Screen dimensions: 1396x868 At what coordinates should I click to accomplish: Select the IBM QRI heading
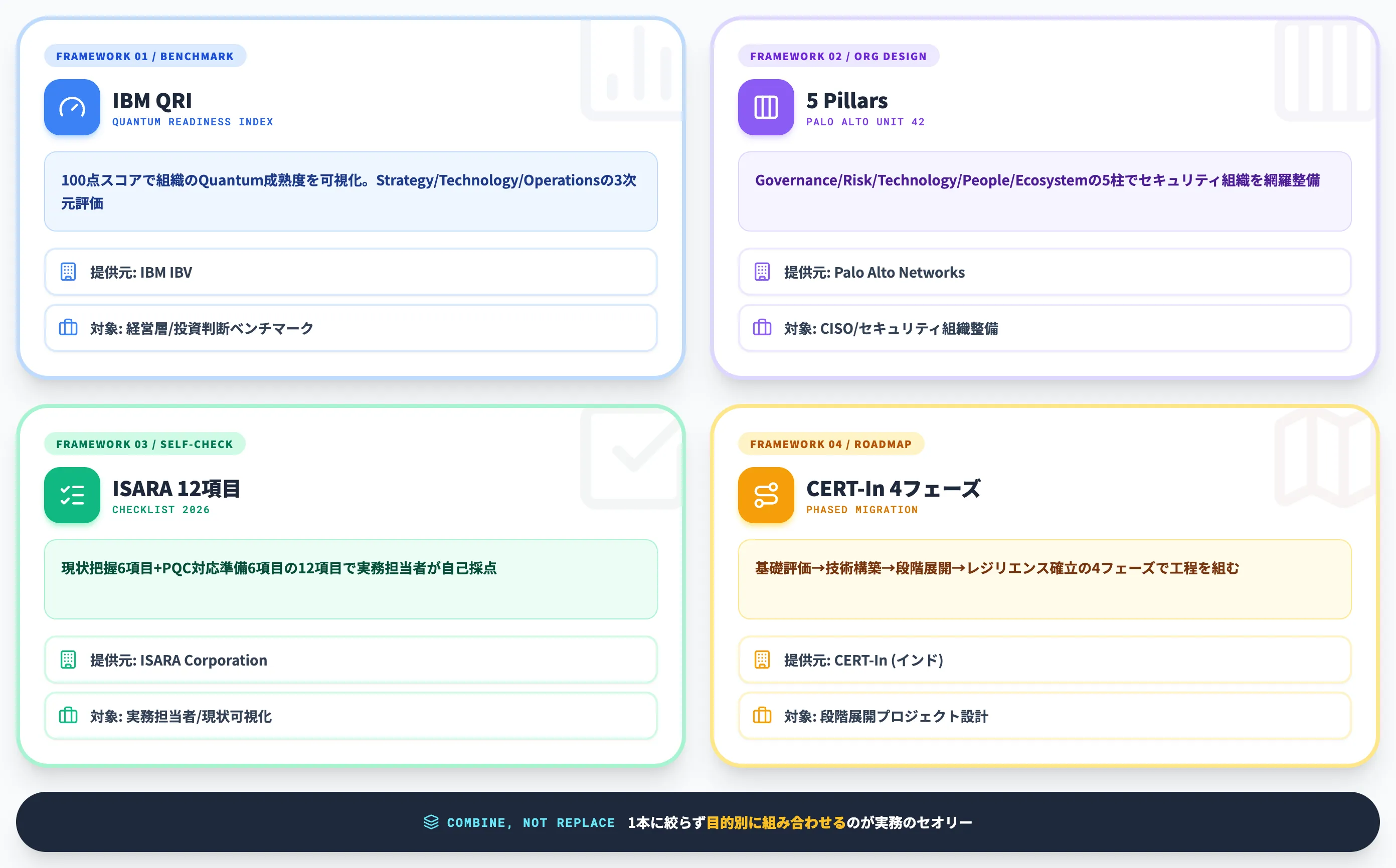(x=152, y=101)
